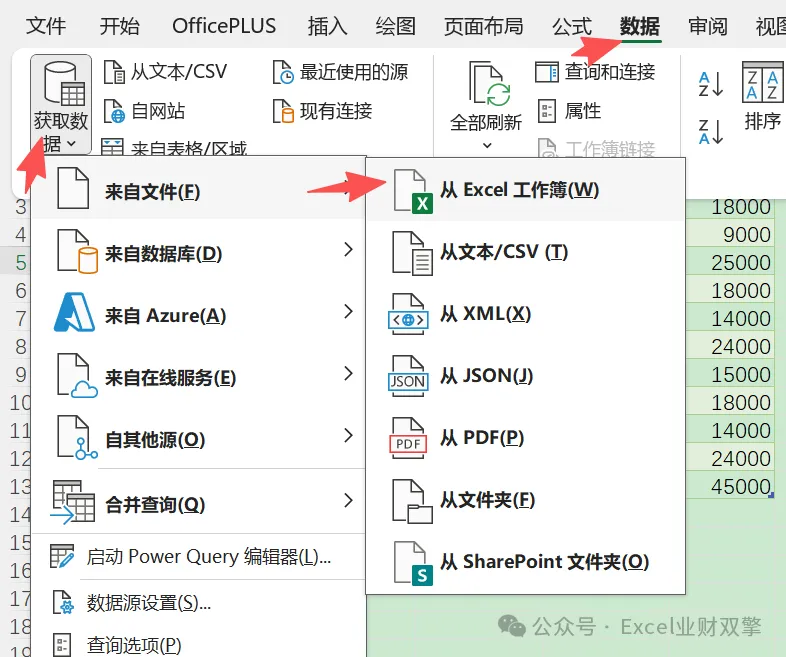Image resolution: width=786 pixels, height=657 pixels.
Task: Click the 现有连接 icon
Action: 283,111
